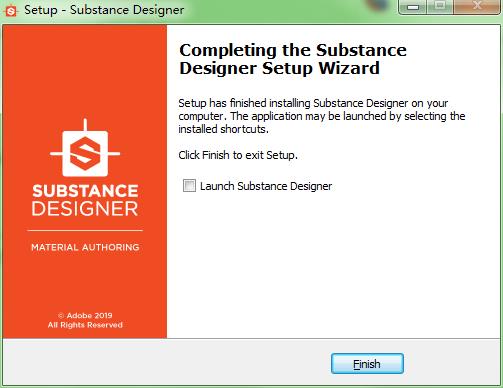Image resolution: width=503 pixels, height=388 pixels.
Task: Click the disabled maximize button
Action: coord(440,7)
